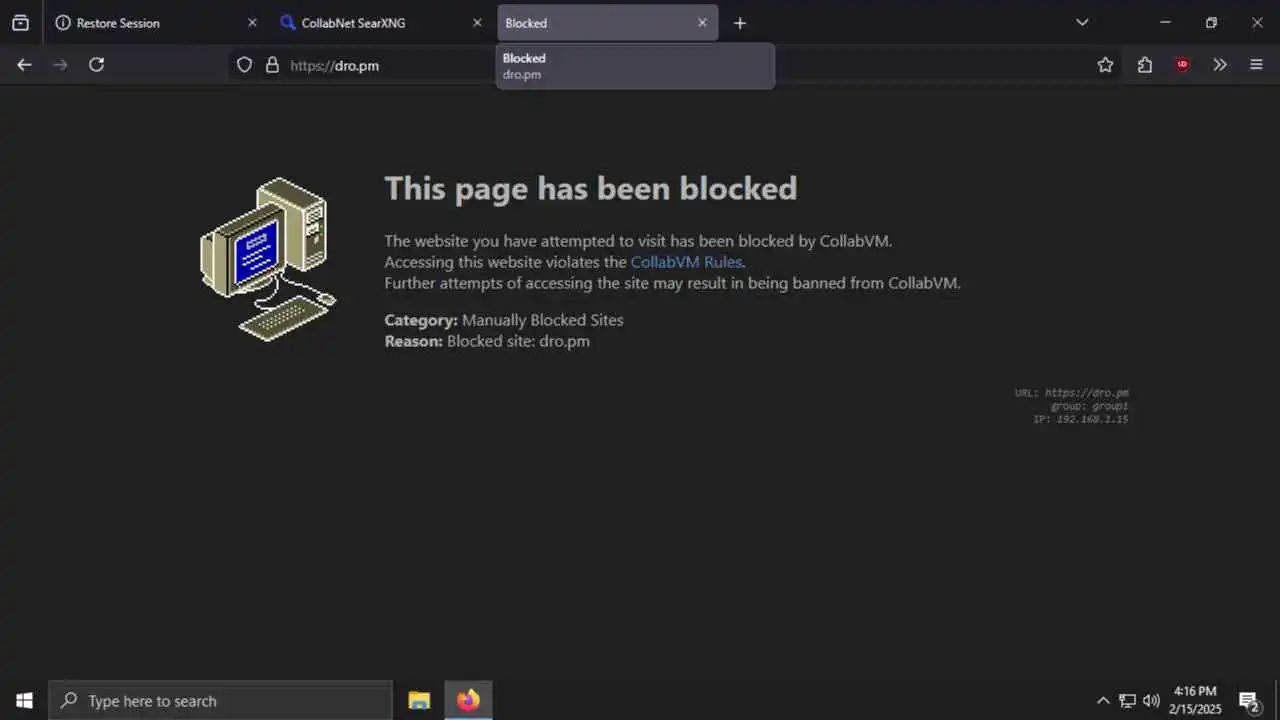The image size is (1280, 720).
Task: Show hidden system tray icons
Action: (1103, 700)
